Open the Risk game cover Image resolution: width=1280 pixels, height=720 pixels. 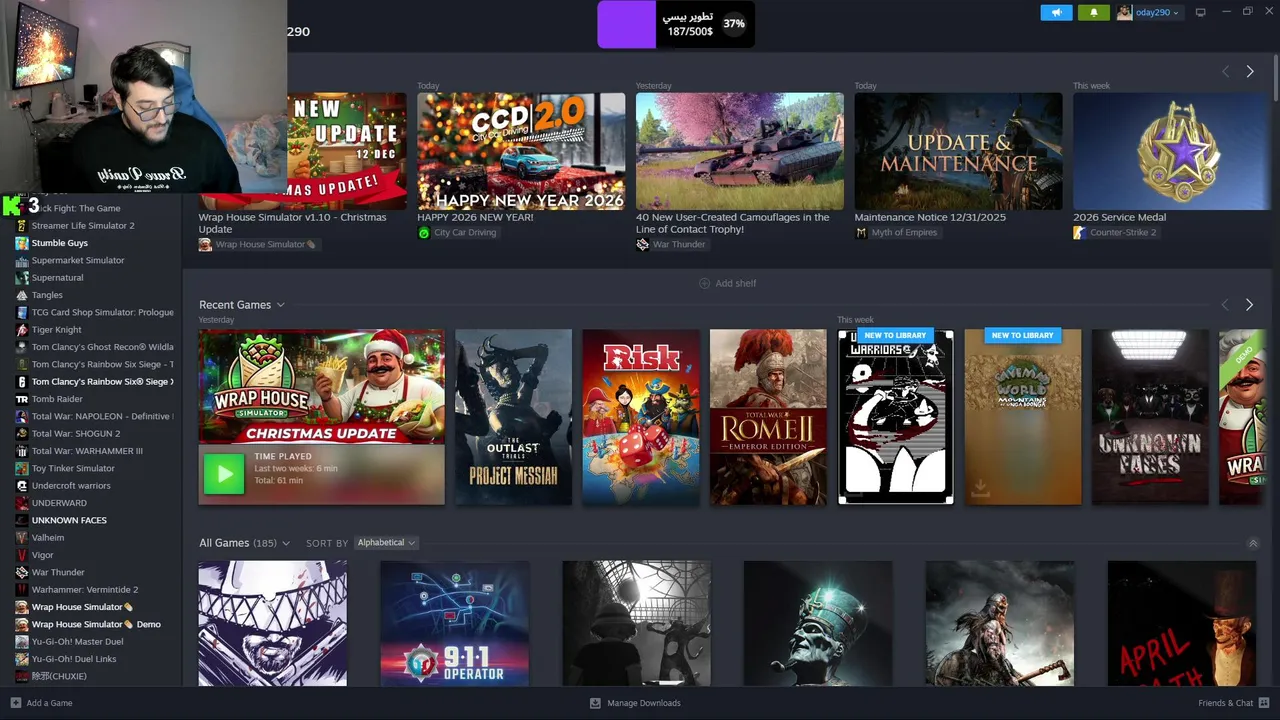pos(641,417)
